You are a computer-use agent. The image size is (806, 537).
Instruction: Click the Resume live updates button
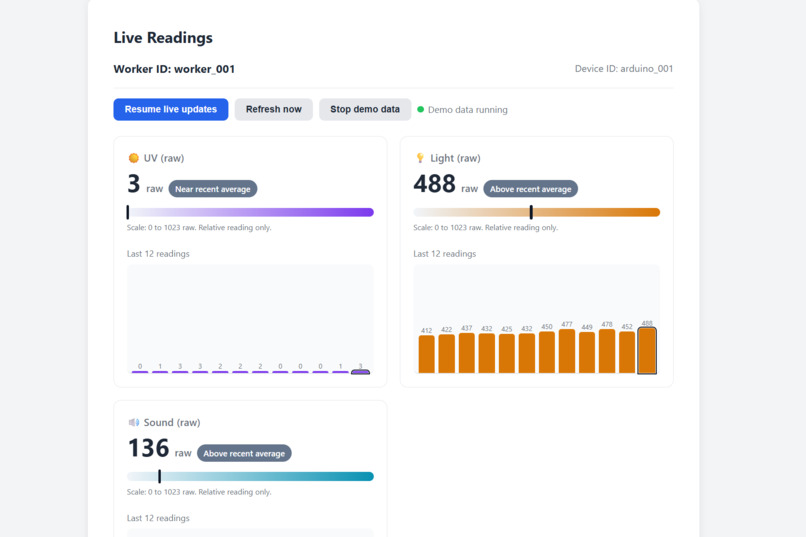coord(171,109)
